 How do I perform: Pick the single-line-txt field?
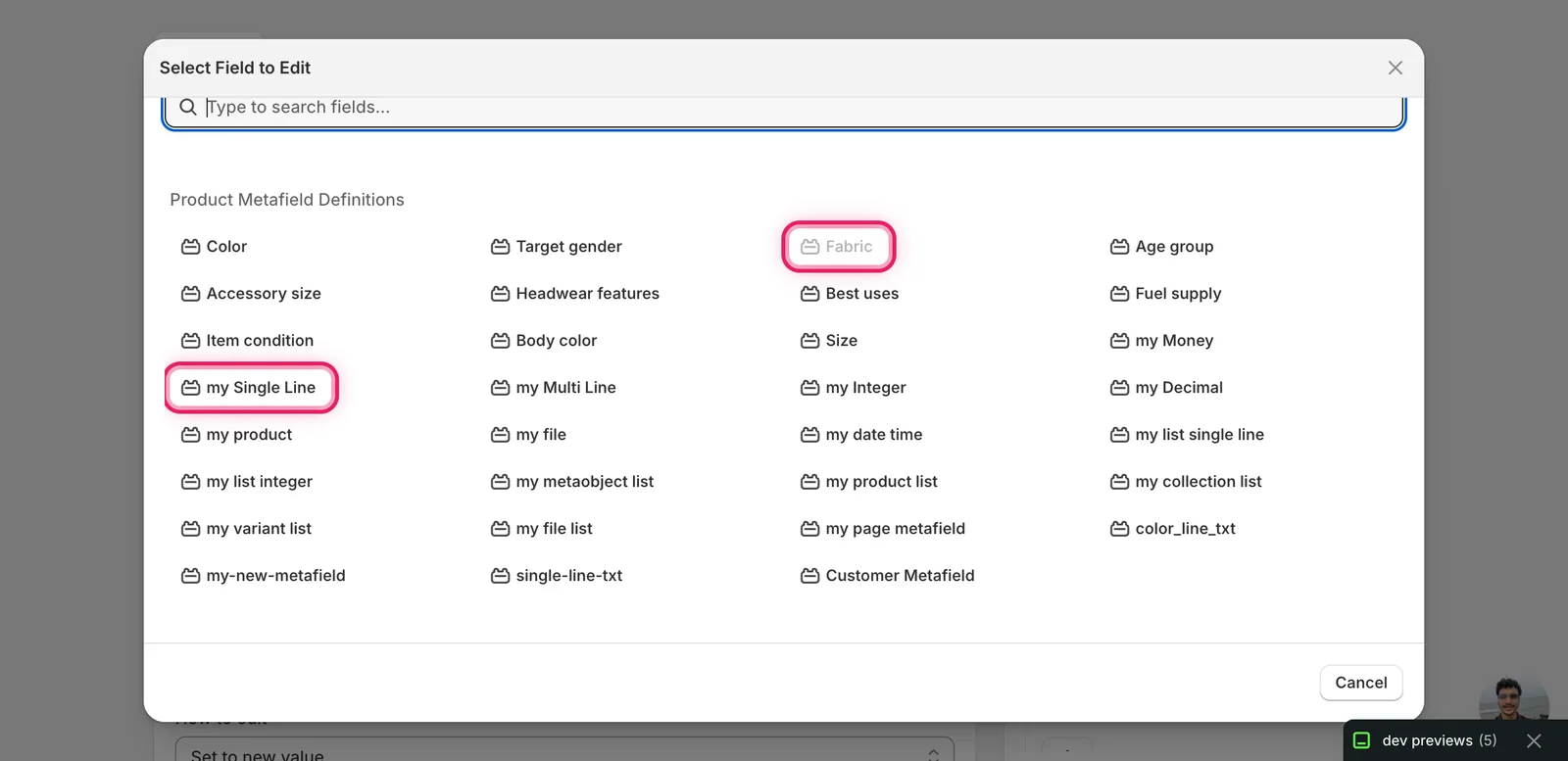(557, 576)
